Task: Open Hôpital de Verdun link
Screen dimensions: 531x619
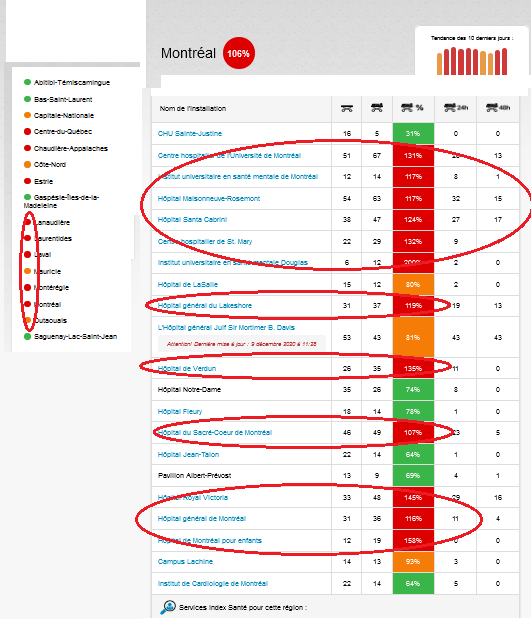Action: coord(187,369)
